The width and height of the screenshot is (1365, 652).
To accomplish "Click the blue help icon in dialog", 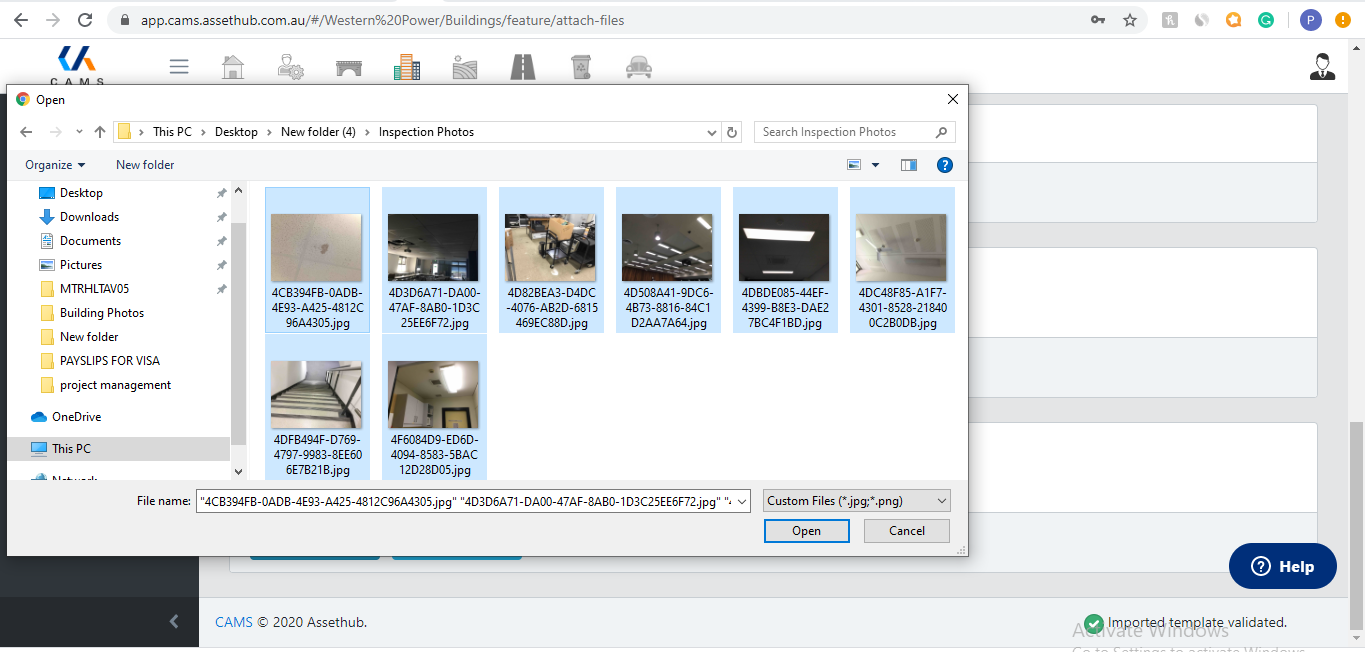I will [944, 165].
